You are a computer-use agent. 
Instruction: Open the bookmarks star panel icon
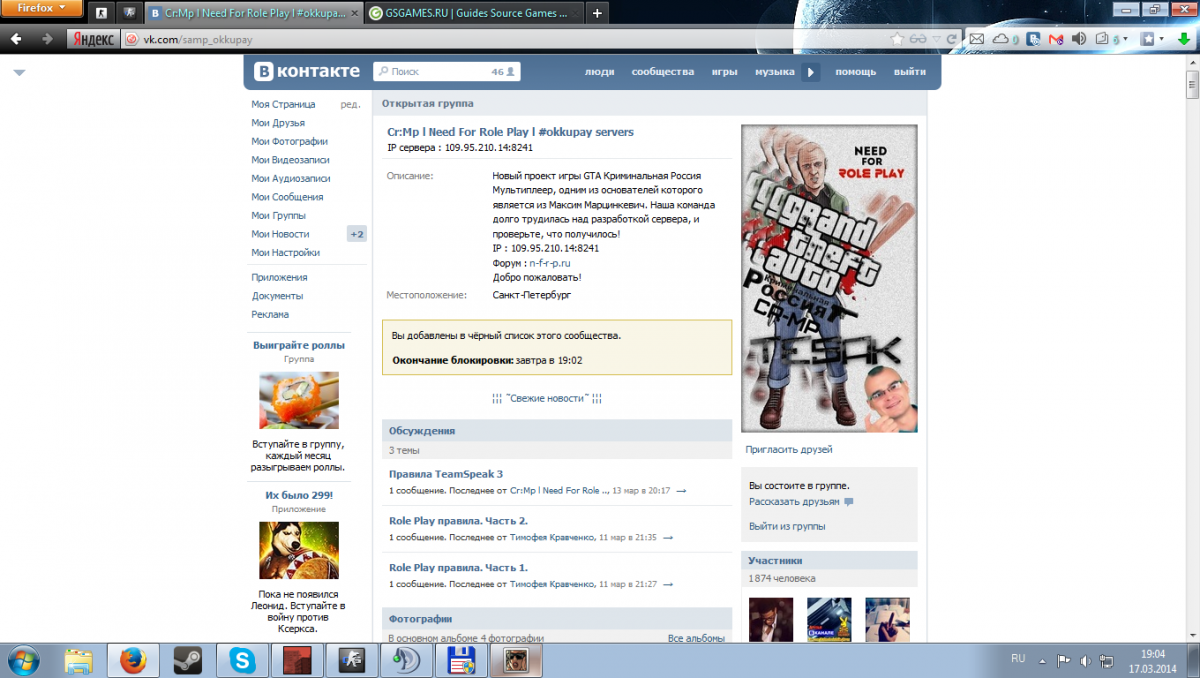[x=1149, y=39]
